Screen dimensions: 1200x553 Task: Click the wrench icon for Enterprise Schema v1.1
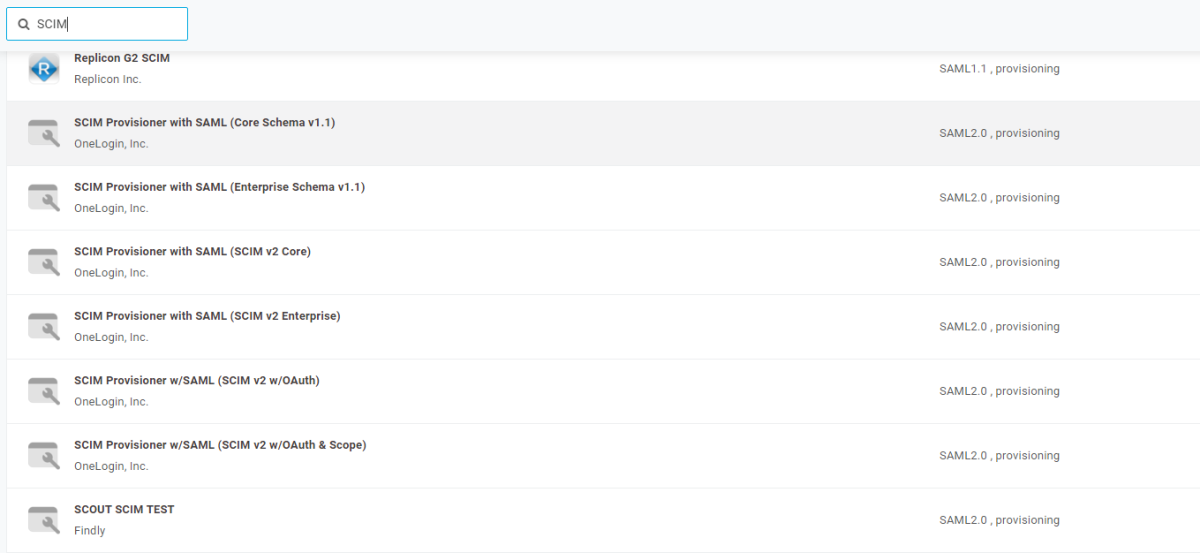click(x=43, y=197)
